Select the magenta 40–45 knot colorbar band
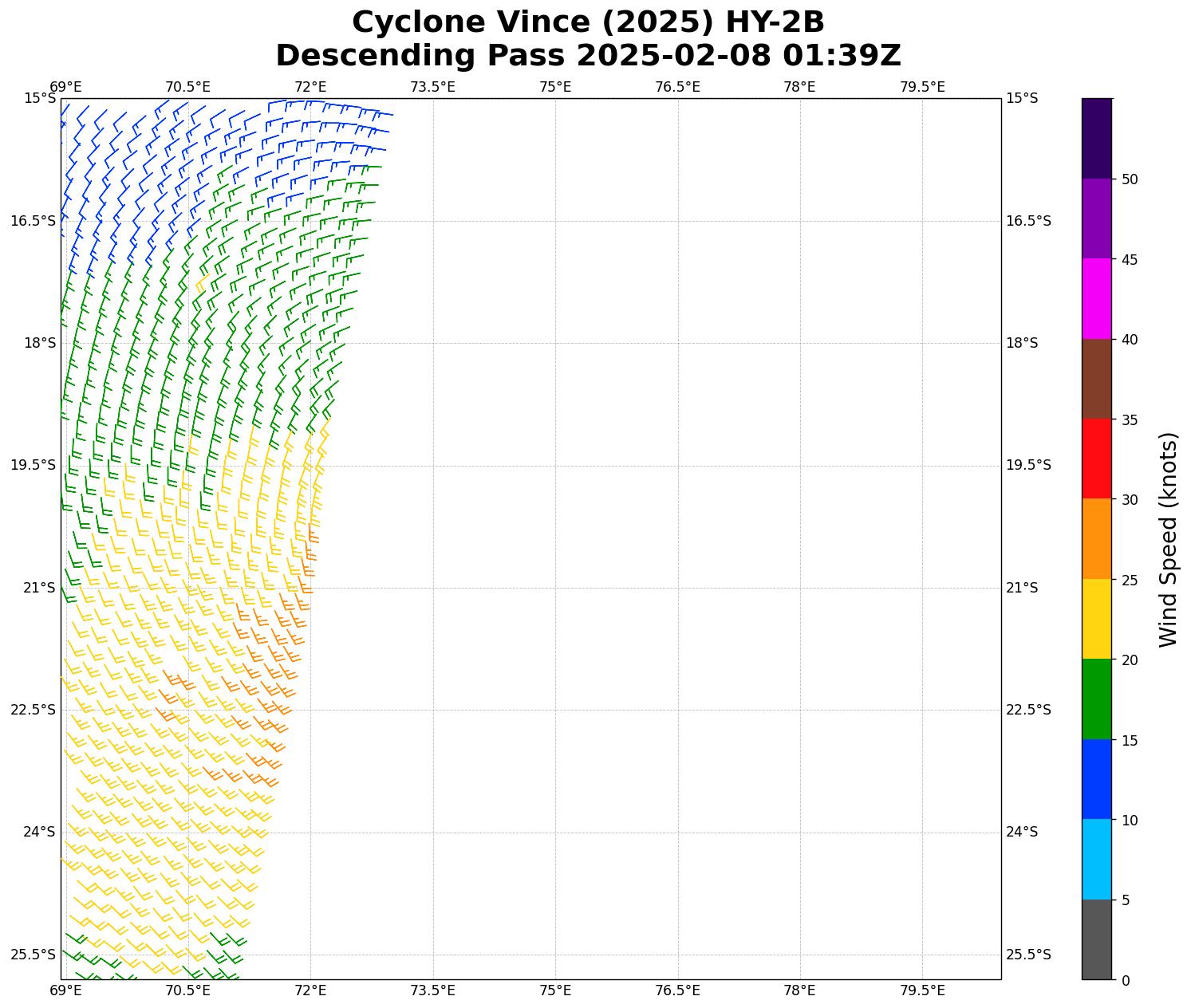This screenshot has height=1008, width=1191. coord(1097,298)
